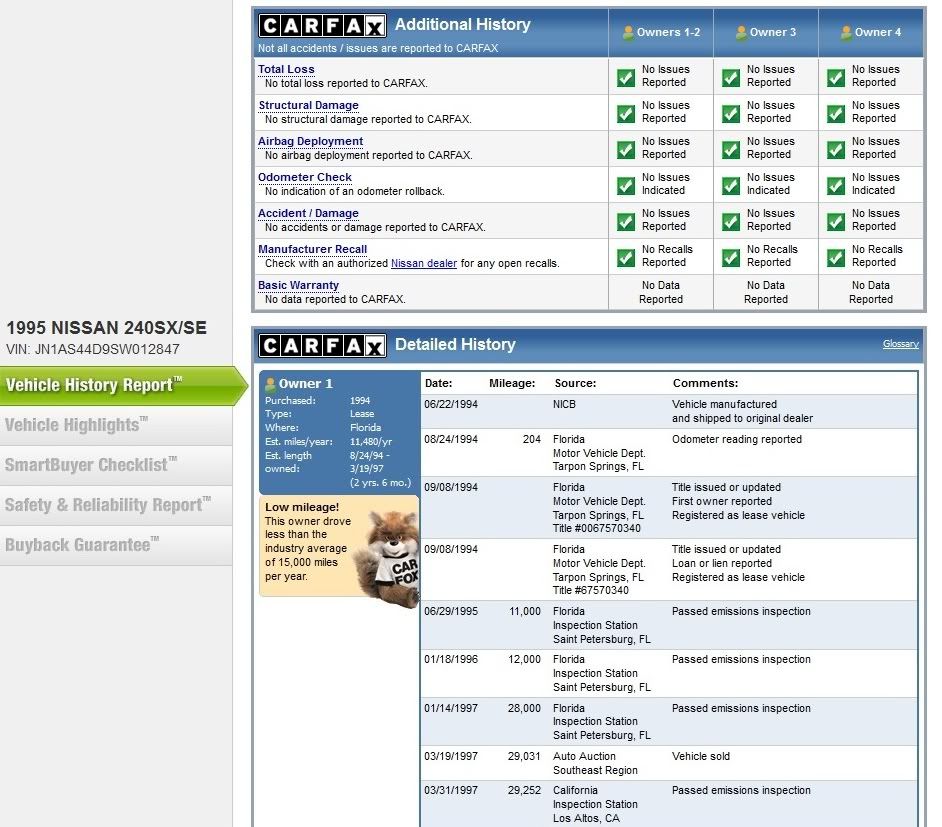The width and height of the screenshot is (942, 827).
Task: Click the Owner 1 person icon in Detailed History
Action: click(270, 384)
